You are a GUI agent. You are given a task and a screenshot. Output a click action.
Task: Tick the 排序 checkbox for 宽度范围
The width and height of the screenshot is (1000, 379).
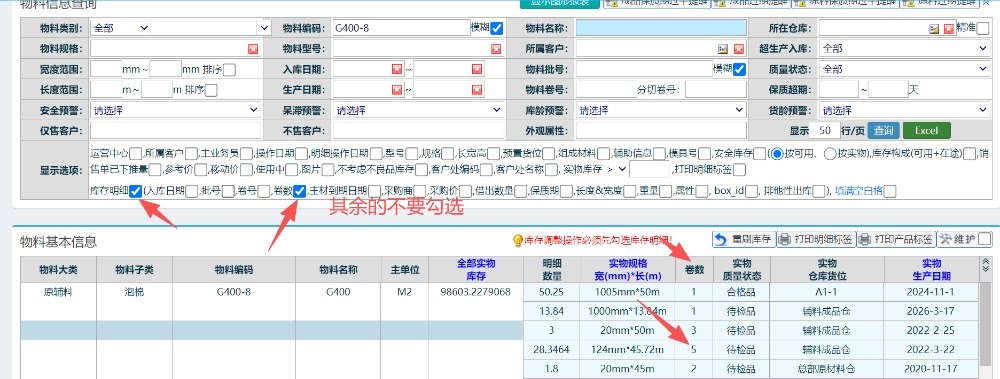pos(230,70)
